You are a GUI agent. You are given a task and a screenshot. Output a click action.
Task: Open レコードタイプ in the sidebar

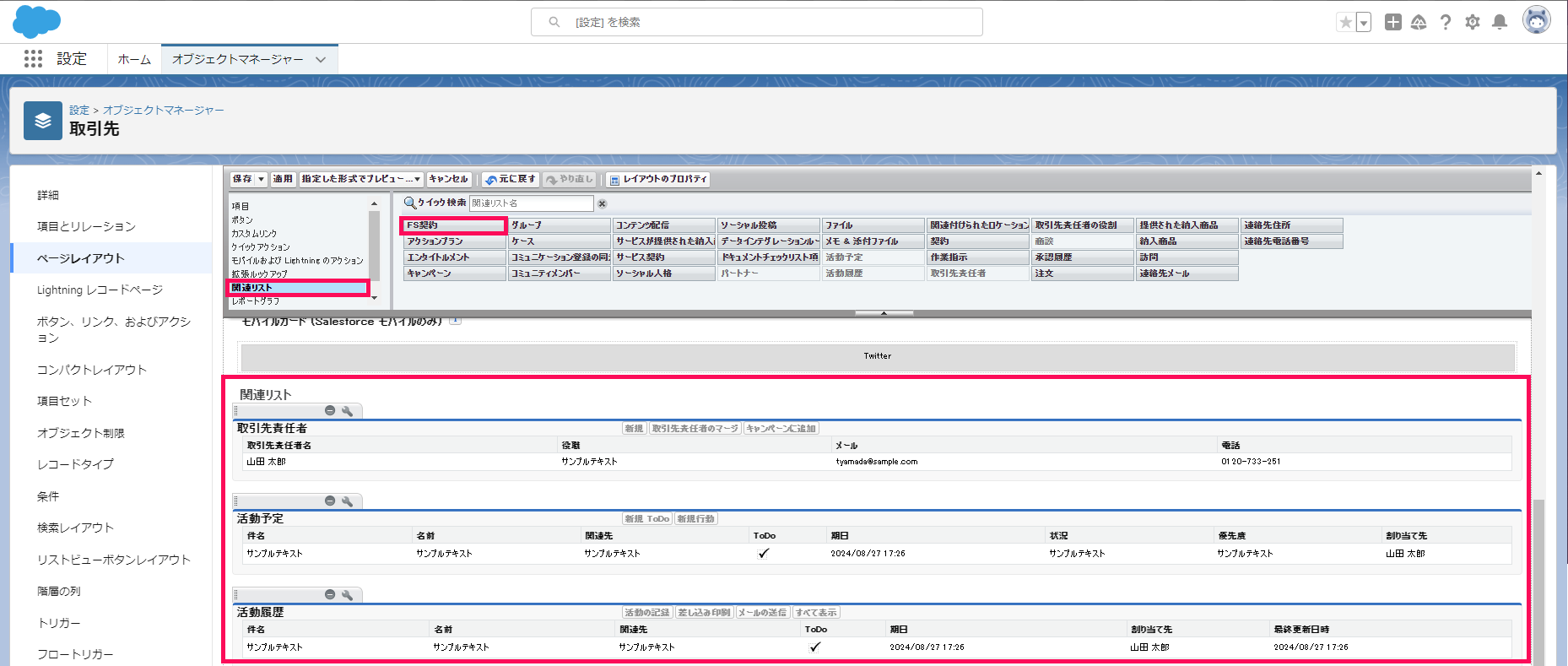(x=75, y=464)
